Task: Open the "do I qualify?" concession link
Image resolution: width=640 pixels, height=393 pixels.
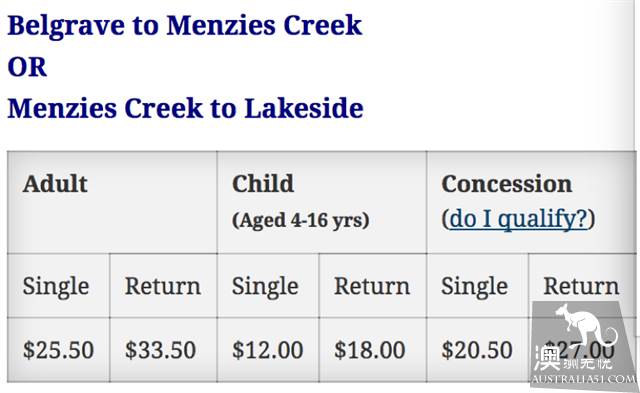Action: (x=518, y=219)
